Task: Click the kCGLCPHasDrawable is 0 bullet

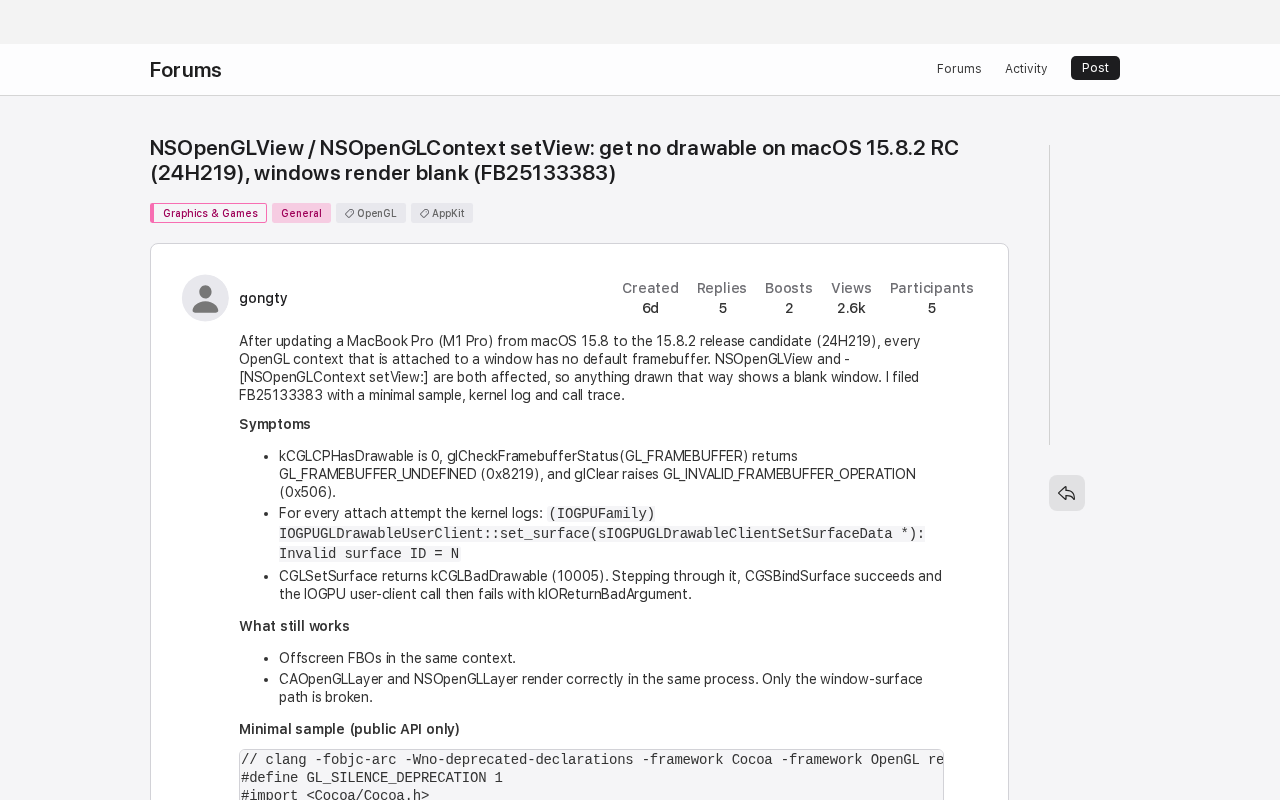Action: coord(597,474)
